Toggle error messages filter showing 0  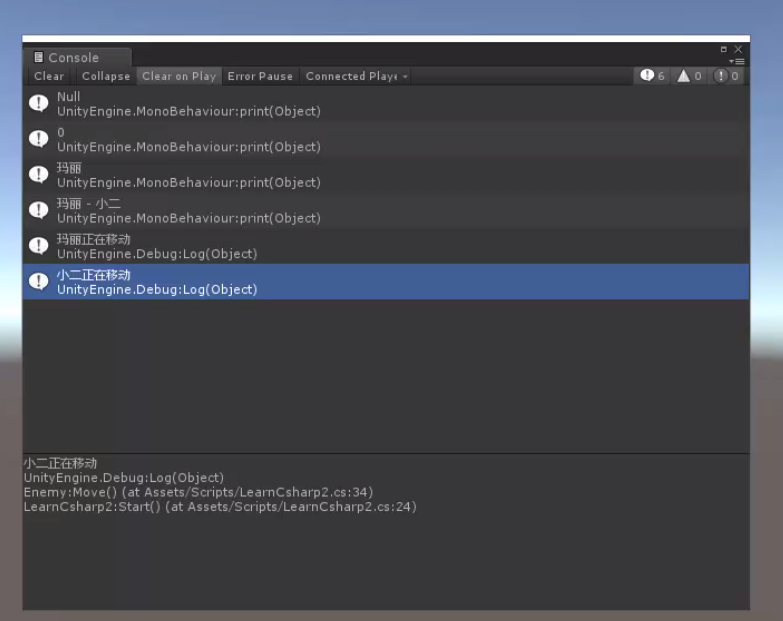coord(726,76)
